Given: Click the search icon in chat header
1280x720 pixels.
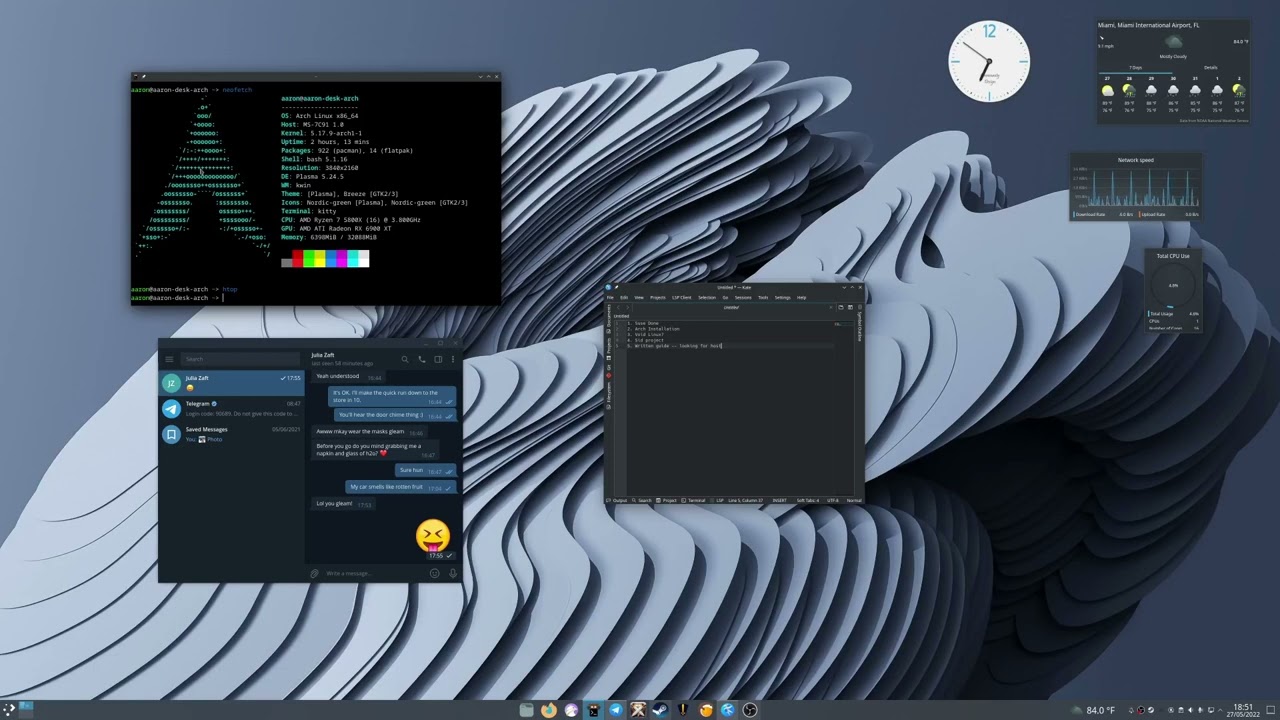Looking at the screenshot, I should click(405, 359).
